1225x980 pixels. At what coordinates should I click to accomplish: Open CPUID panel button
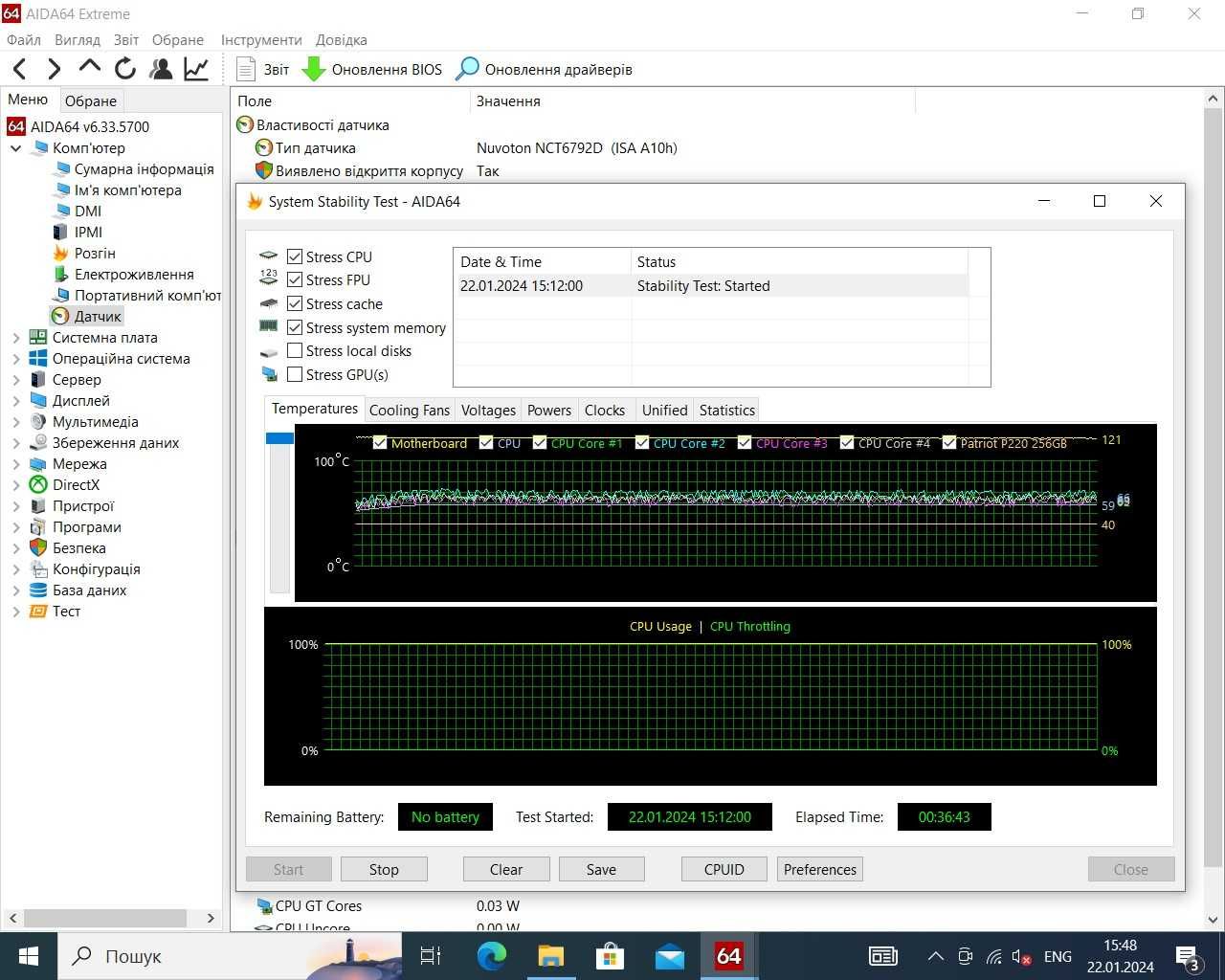pyautogui.click(x=724, y=869)
